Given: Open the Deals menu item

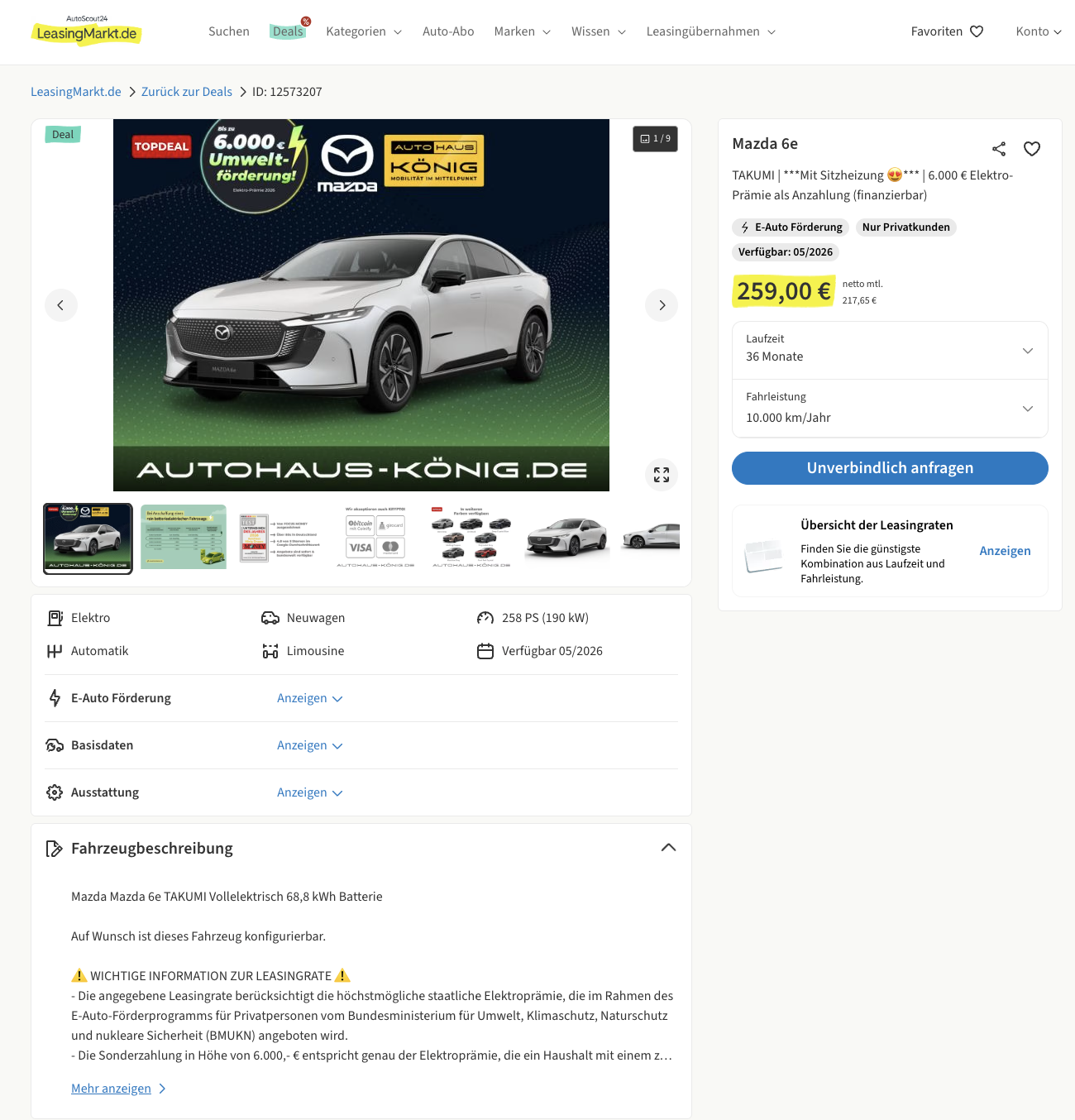Looking at the screenshot, I should (288, 31).
